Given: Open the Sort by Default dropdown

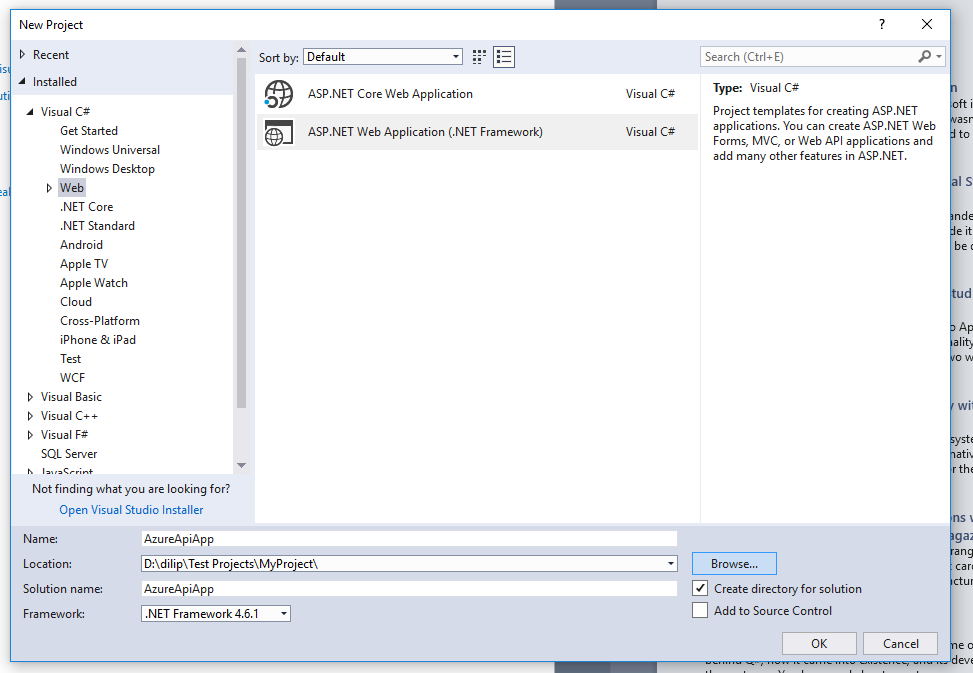Looking at the screenshot, I should click(383, 57).
